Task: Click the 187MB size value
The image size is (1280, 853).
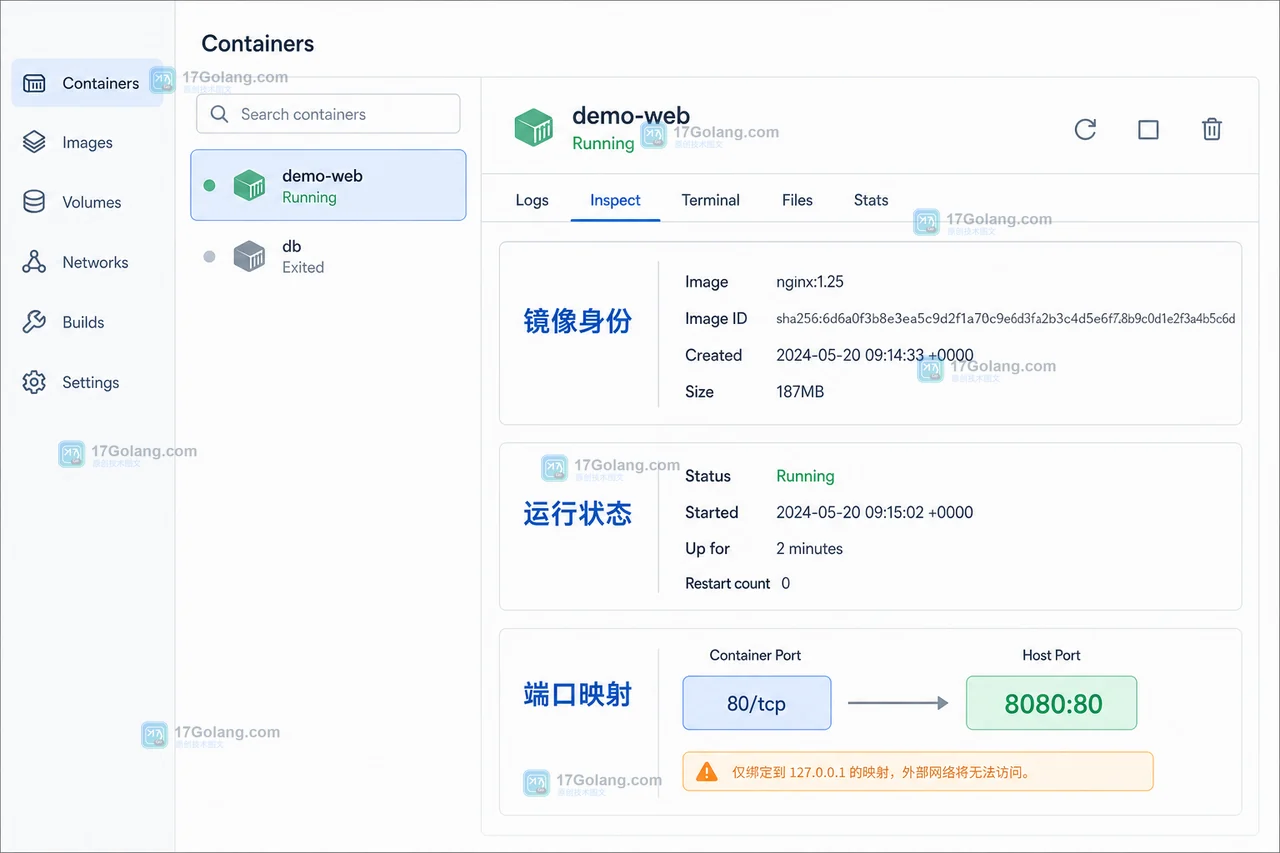Action: pyautogui.click(x=800, y=392)
